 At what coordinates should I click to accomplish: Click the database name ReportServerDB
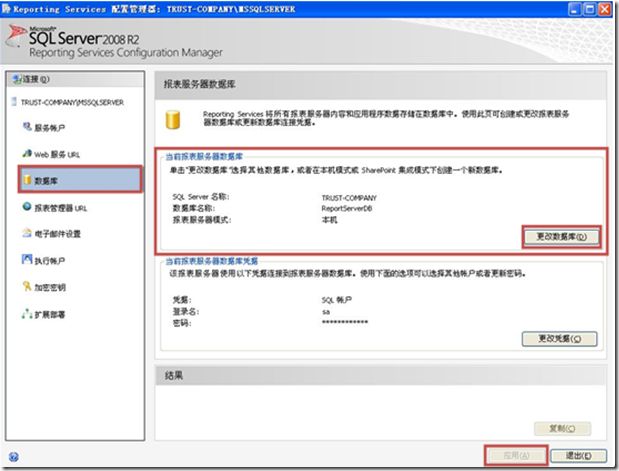[x=347, y=208]
